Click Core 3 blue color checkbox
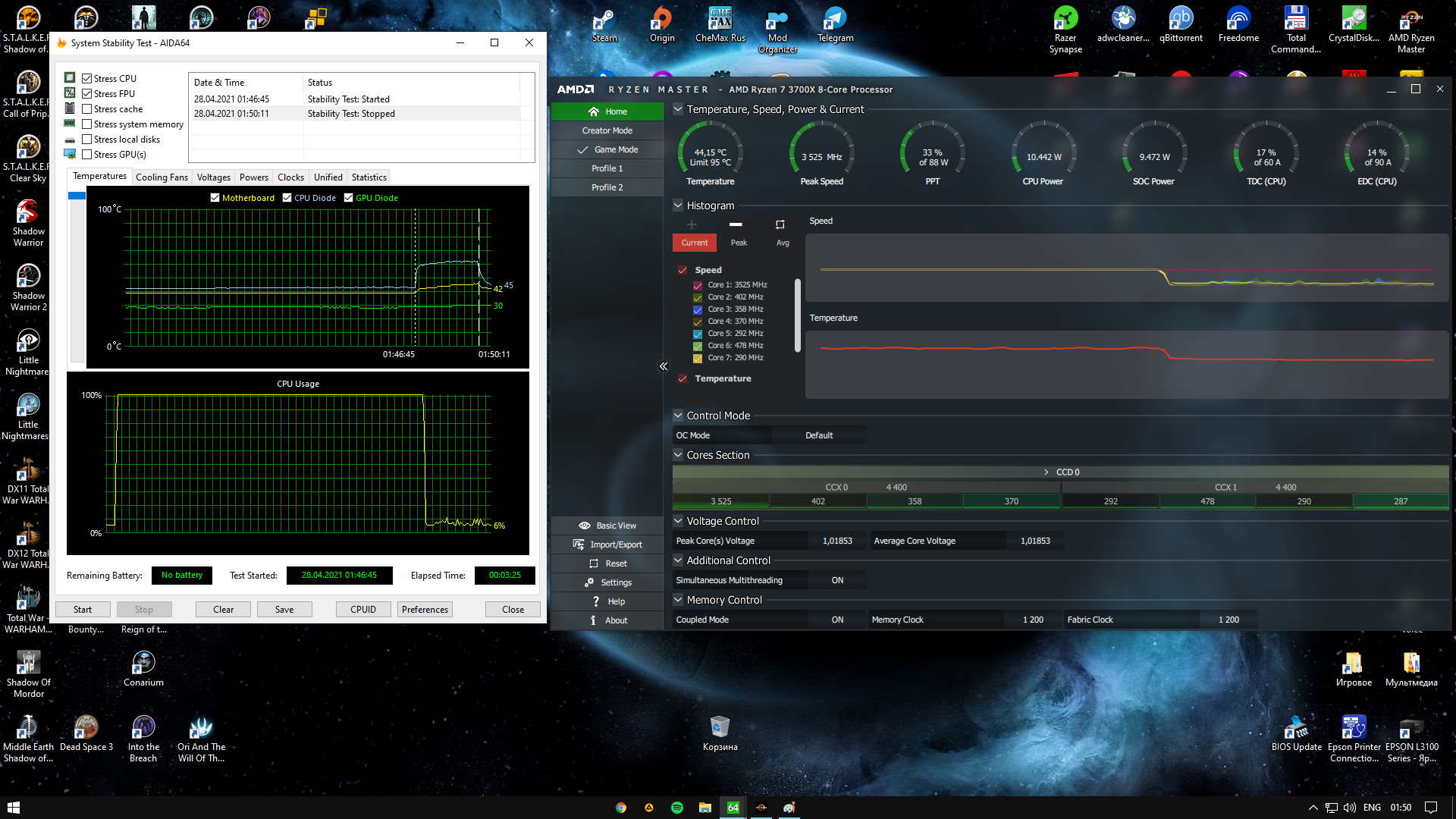 [698, 310]
